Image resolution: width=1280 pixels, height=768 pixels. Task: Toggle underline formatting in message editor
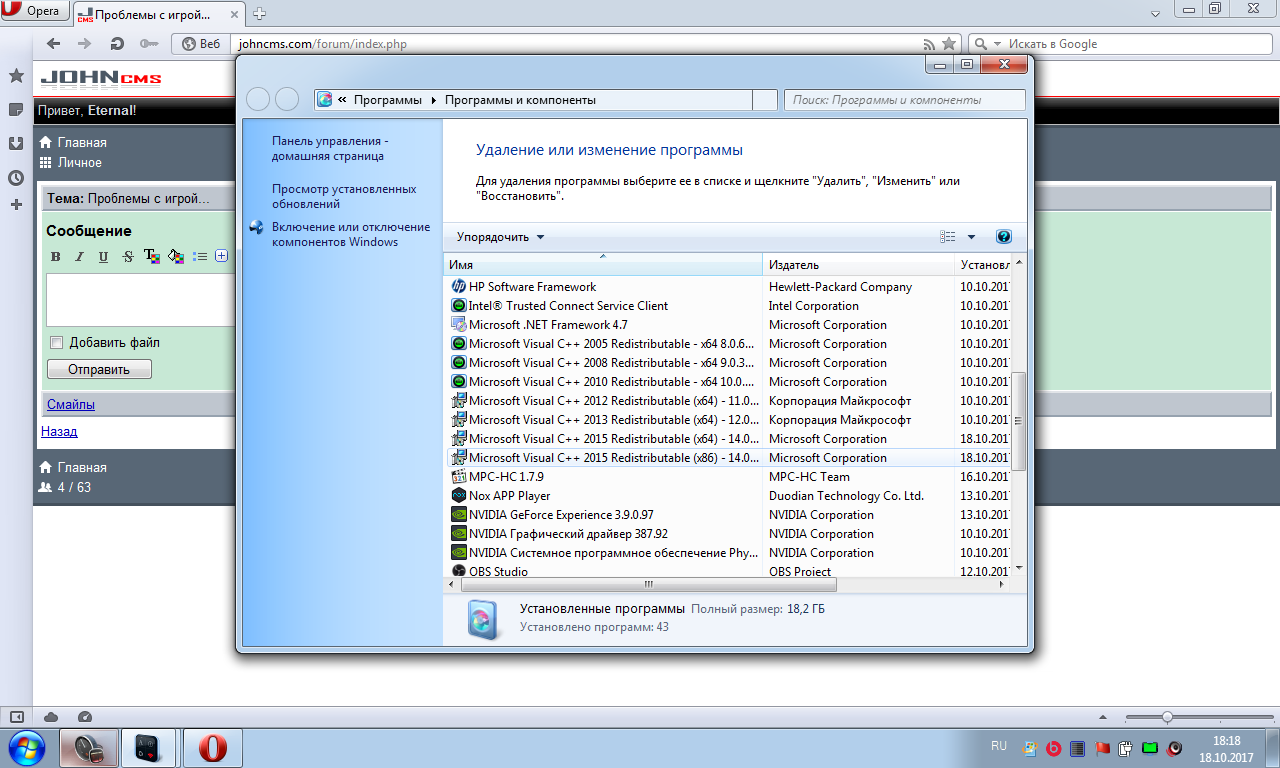pyautogui.click(x=104, y=257)
